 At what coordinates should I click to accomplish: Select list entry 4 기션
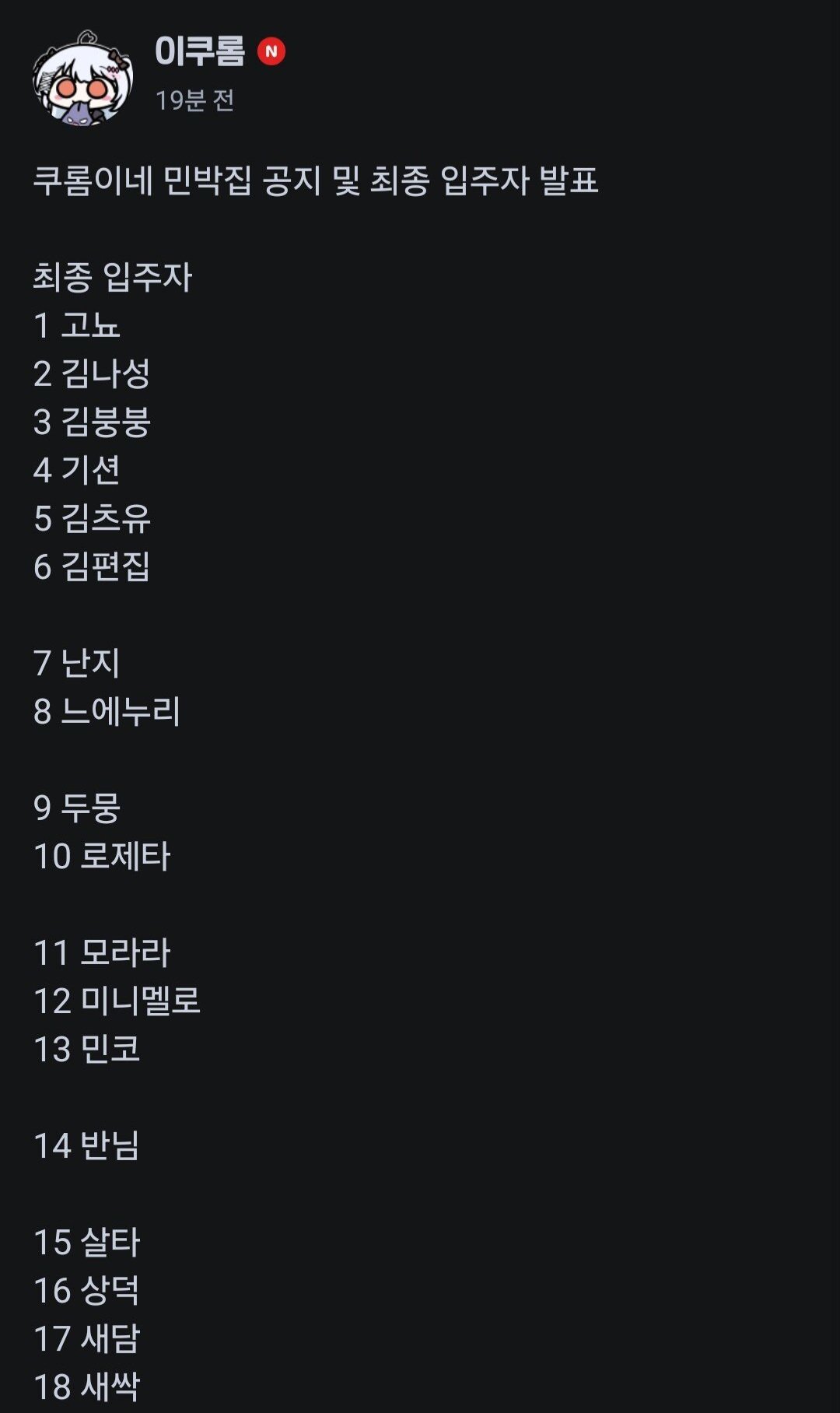[76, 470]
